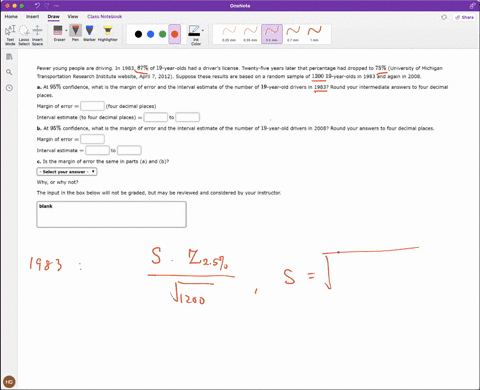Click the part (a) Margin of error field
480x390 pixels.
92,106
